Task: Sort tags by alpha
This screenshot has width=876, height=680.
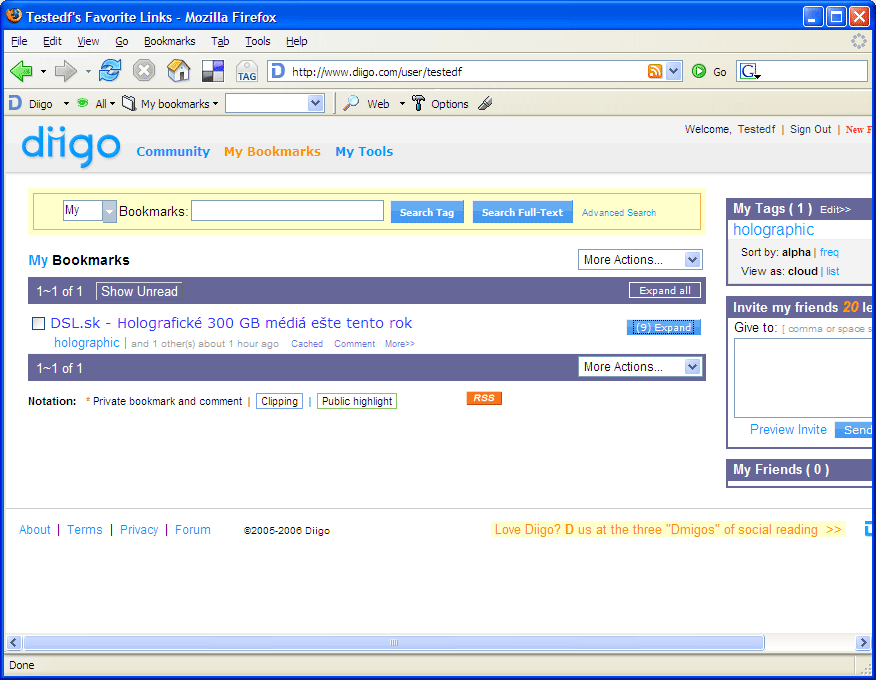Action: click(x=796, y=252)
